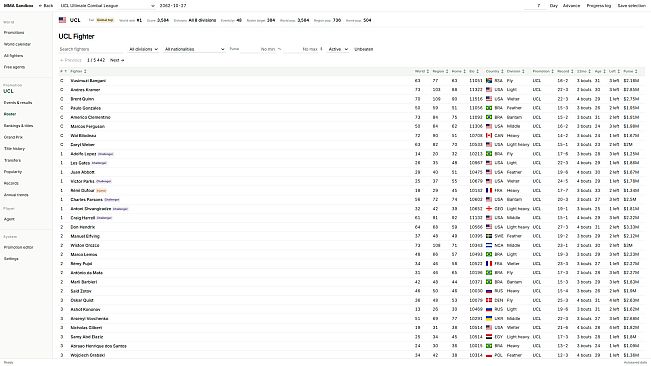Open fighter Don Hendric
The height and width of the screenshot is (366, 651).
click(x=83, y=227)
